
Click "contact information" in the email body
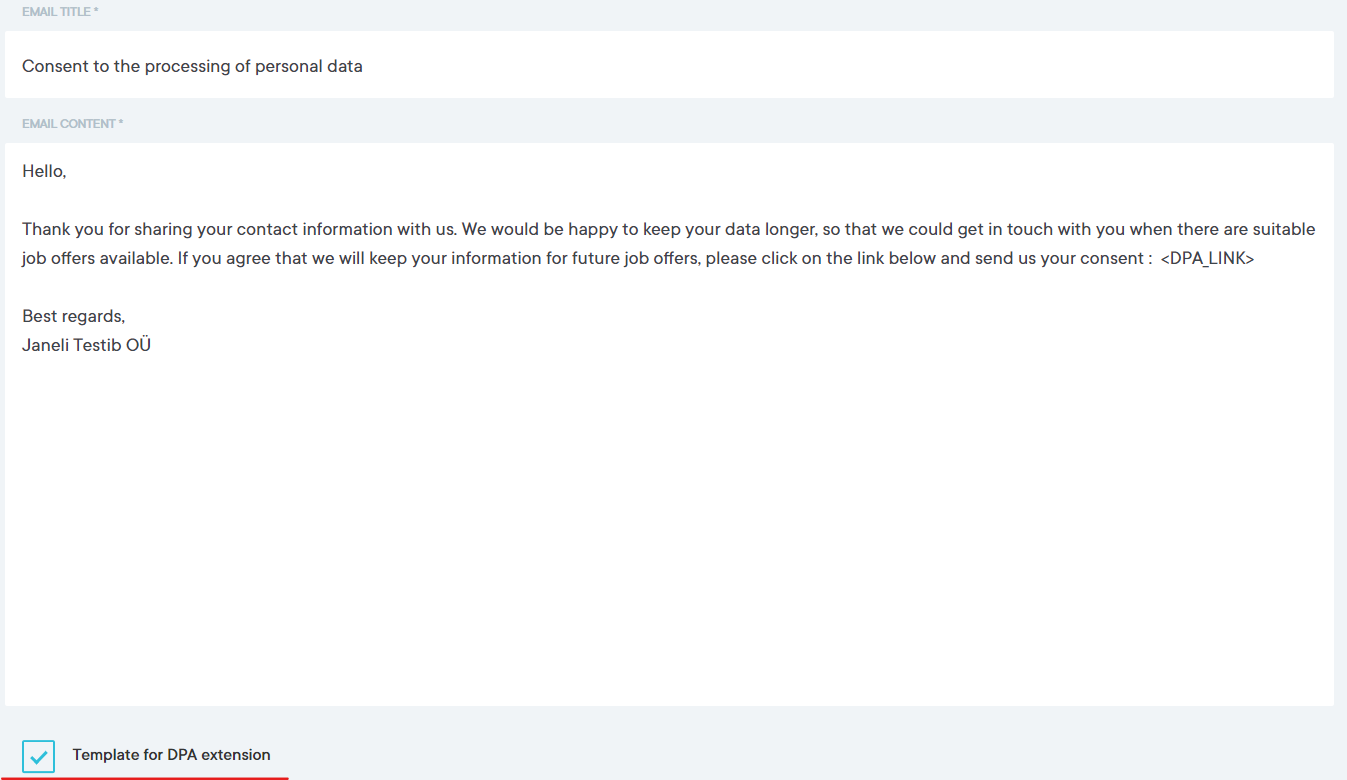[x=306, y=229]
